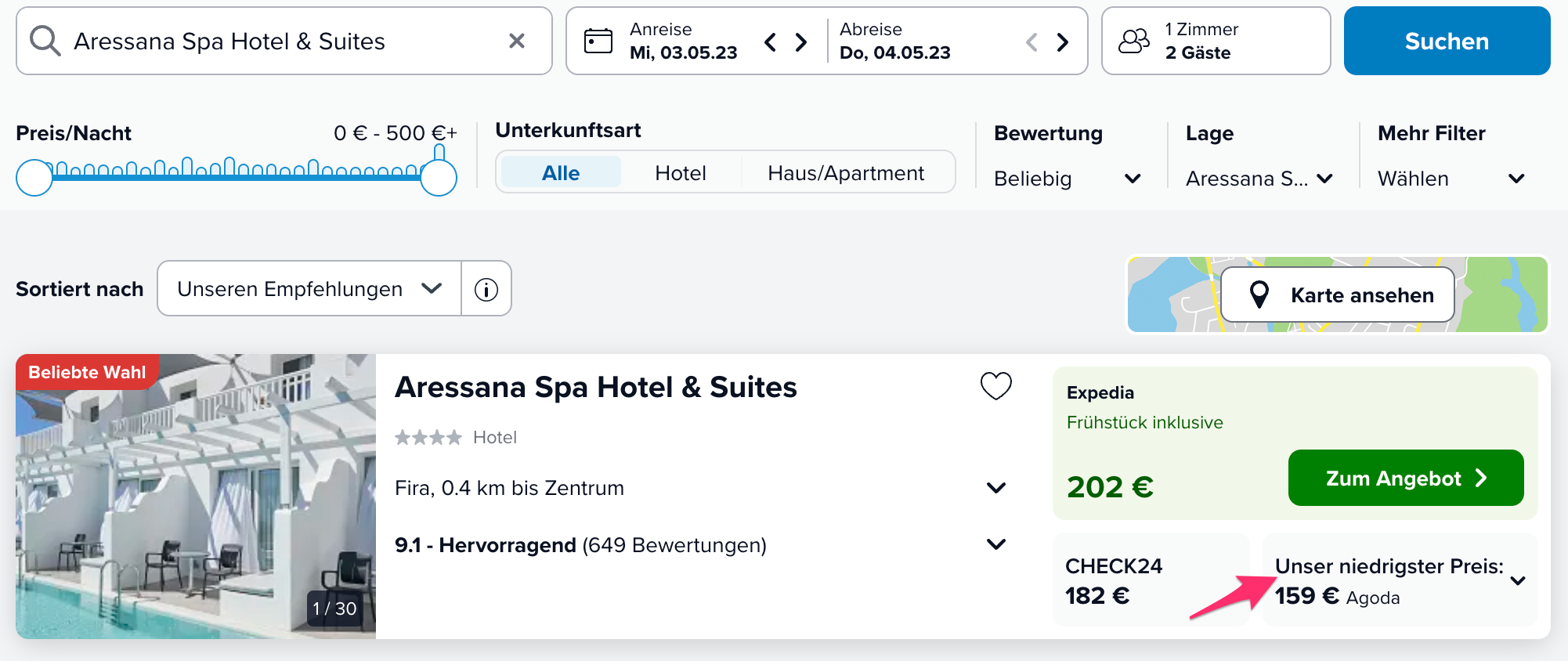
Task: Select the Alle accommodation tab
Action: 561,172
